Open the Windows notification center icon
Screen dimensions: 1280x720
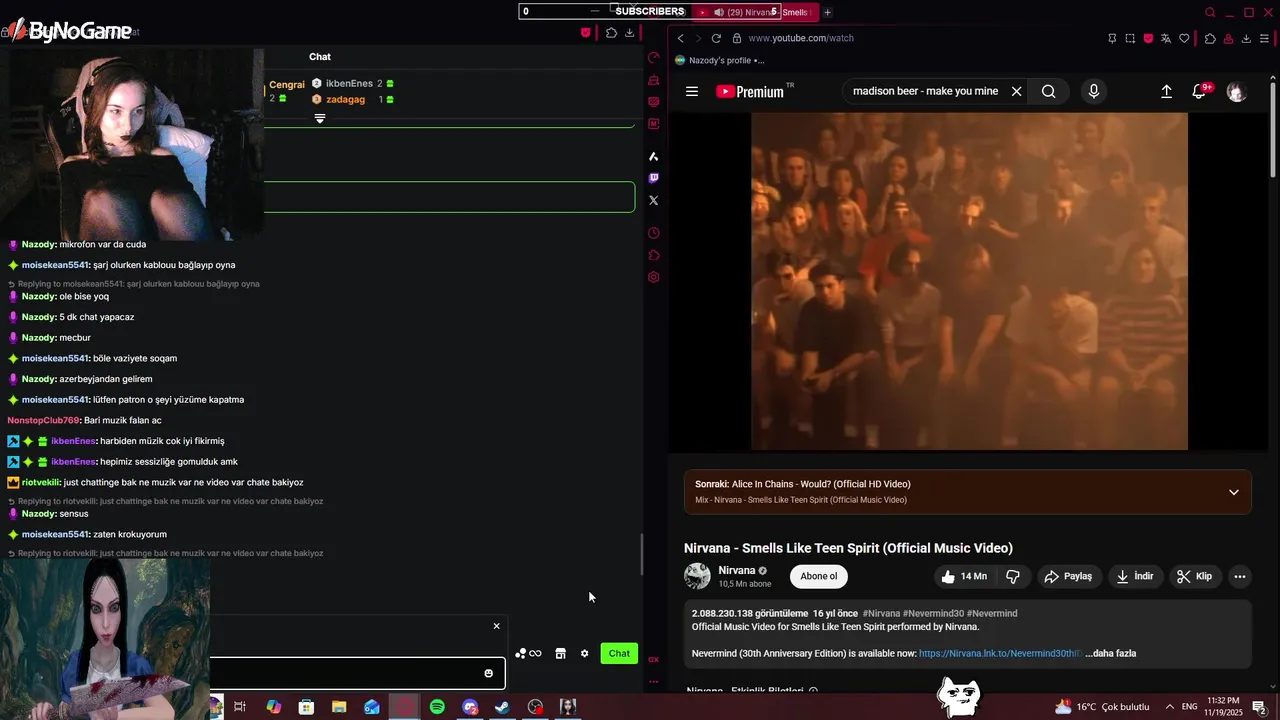1259,707
